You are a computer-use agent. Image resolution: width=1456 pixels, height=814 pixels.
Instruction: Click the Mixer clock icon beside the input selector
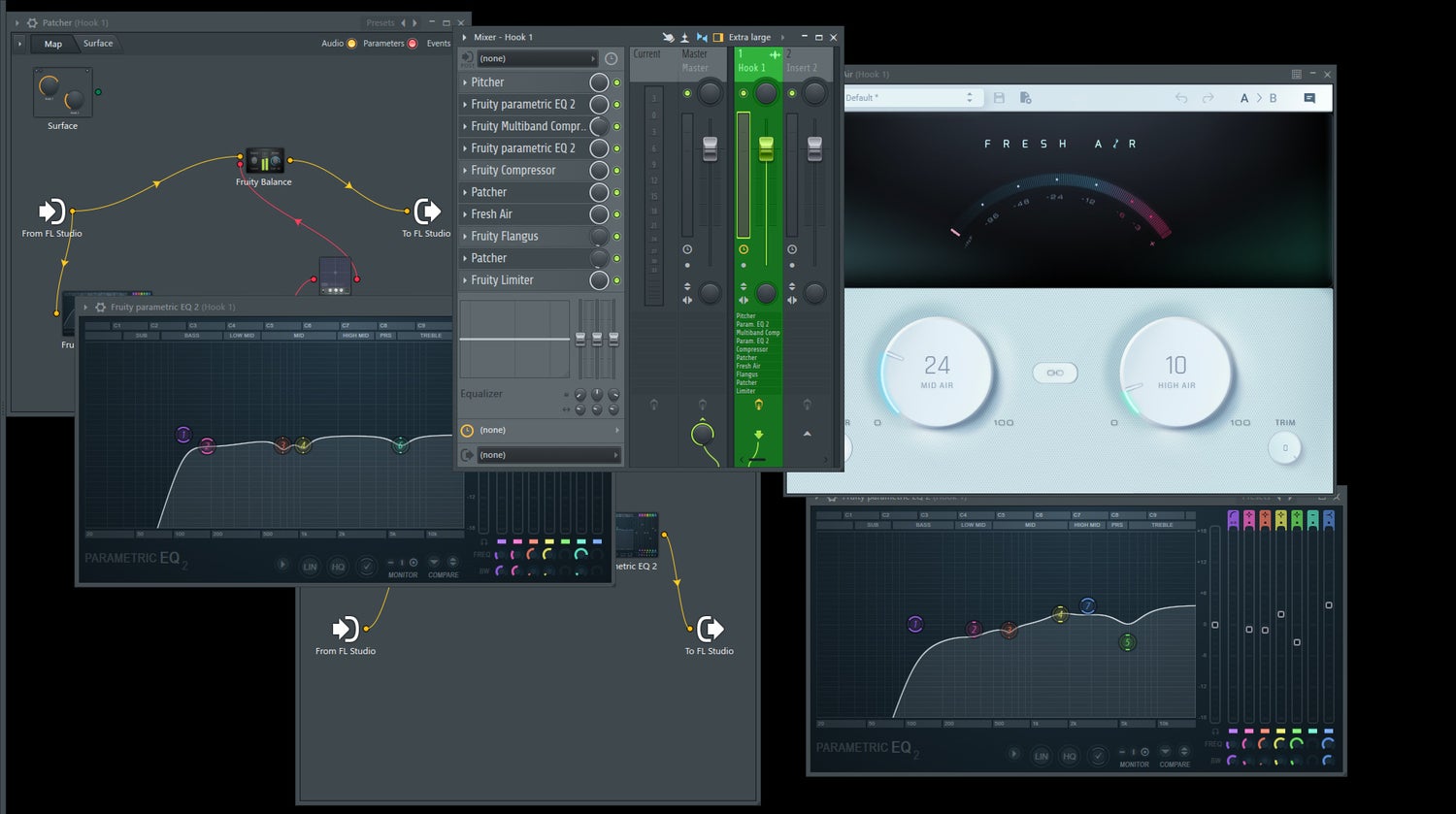[611, 59]
